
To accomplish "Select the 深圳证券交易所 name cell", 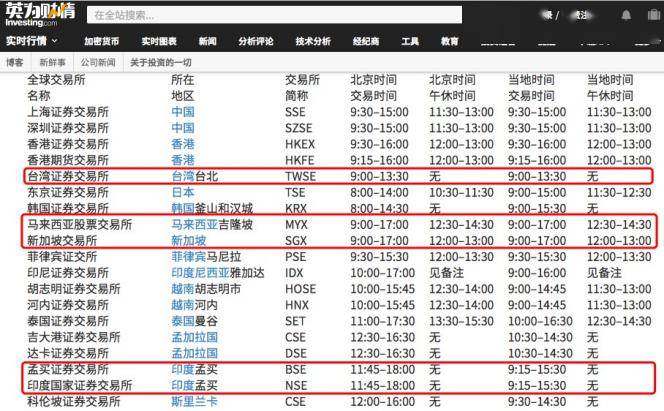I will (x=68, y=128).
